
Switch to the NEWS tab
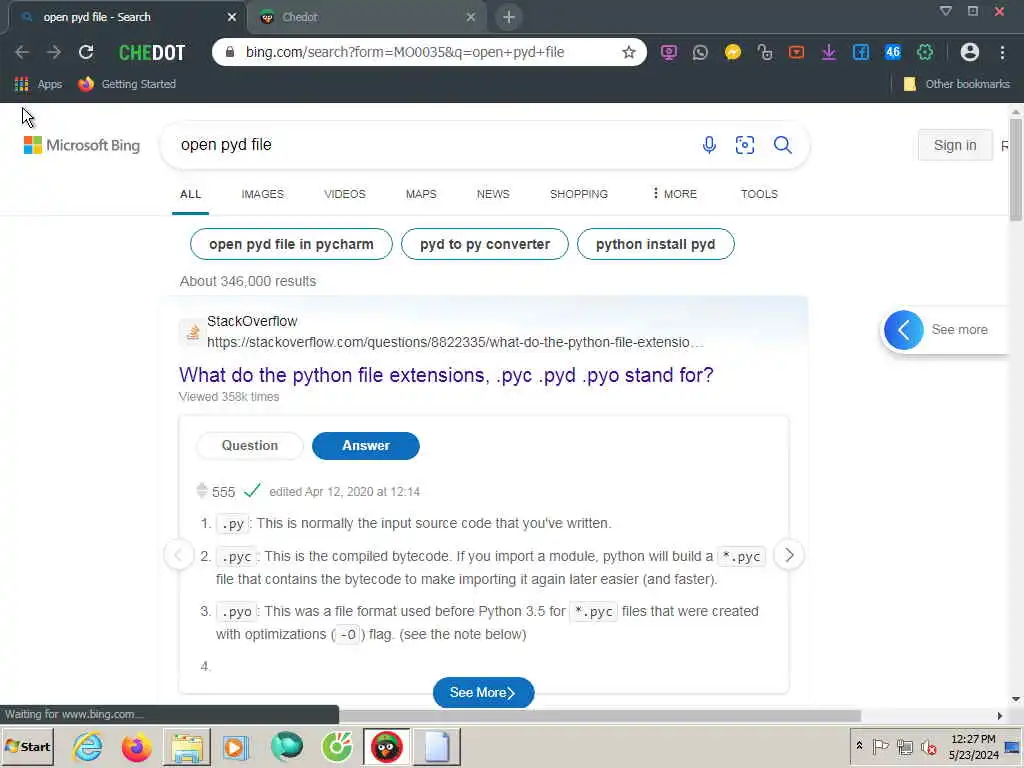click(493, 194)
